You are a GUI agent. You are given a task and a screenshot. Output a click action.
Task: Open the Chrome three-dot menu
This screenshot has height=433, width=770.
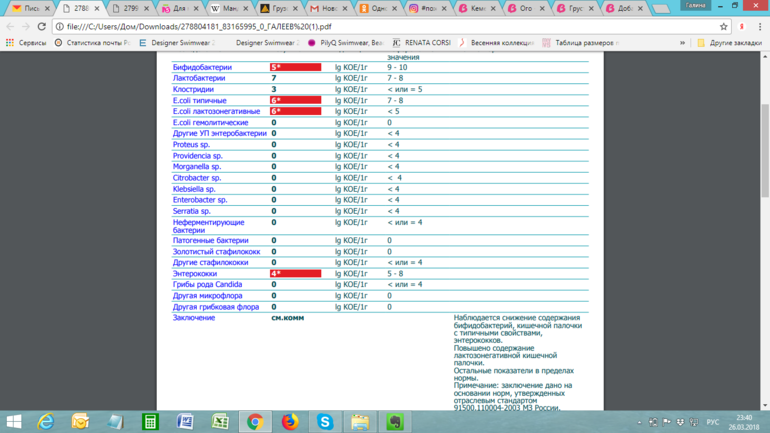click(x=759, y=27)
